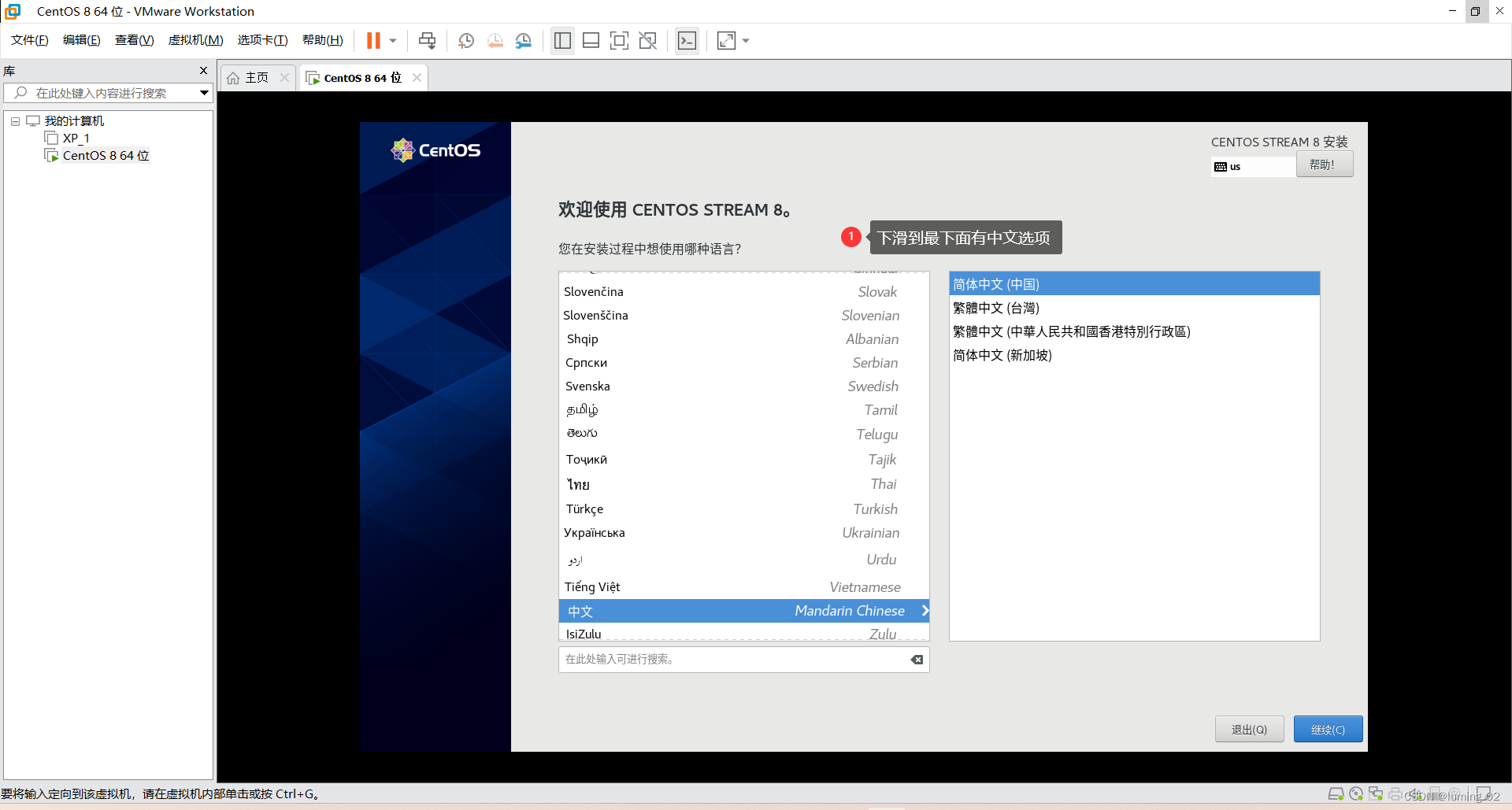Toggle Unity mode icon
The height and width of the screenshot is (810, 1512).
(x=648, y=40)
